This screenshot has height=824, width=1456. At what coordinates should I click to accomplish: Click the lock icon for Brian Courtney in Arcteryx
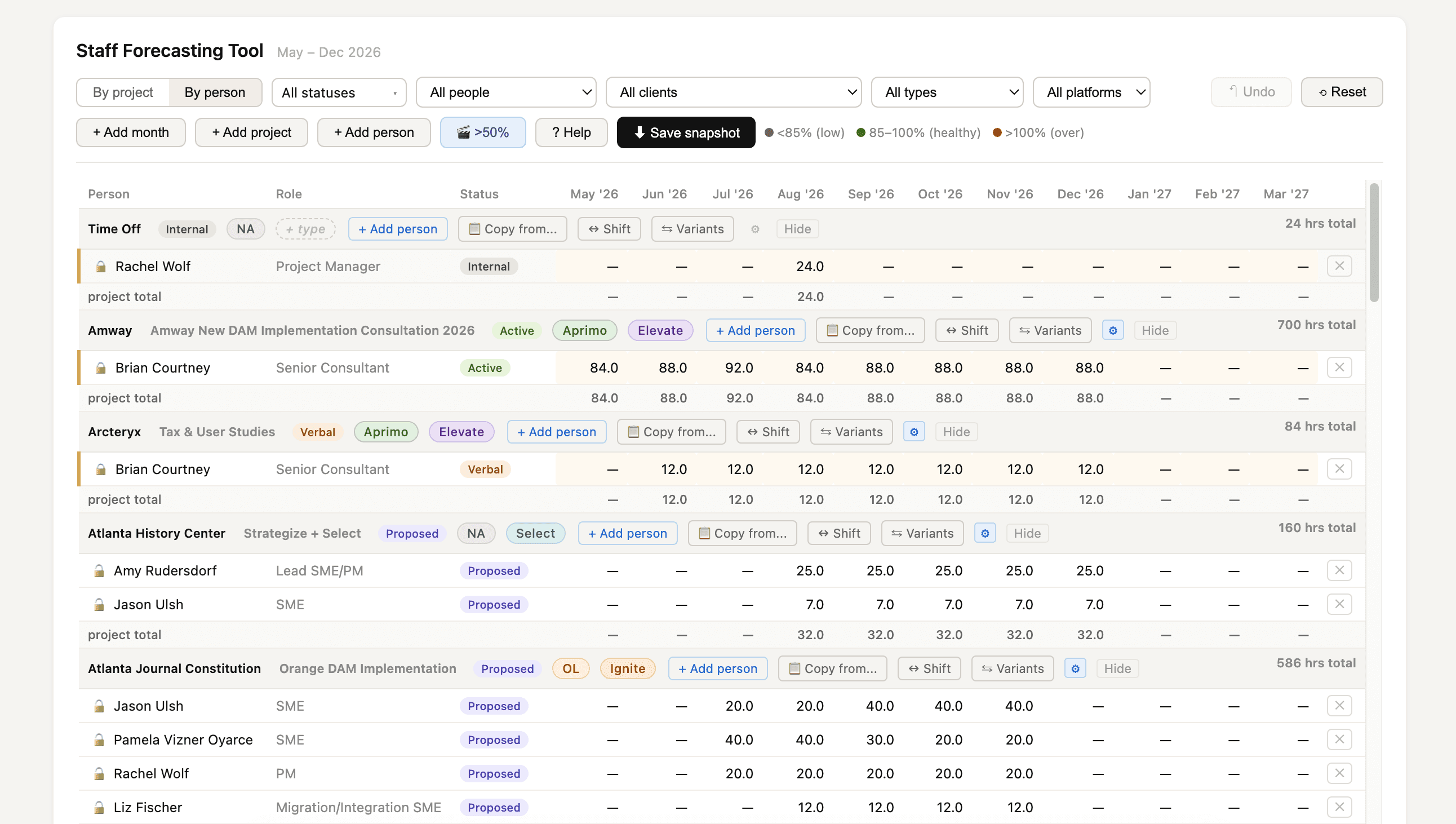click(x=101, y=469)
